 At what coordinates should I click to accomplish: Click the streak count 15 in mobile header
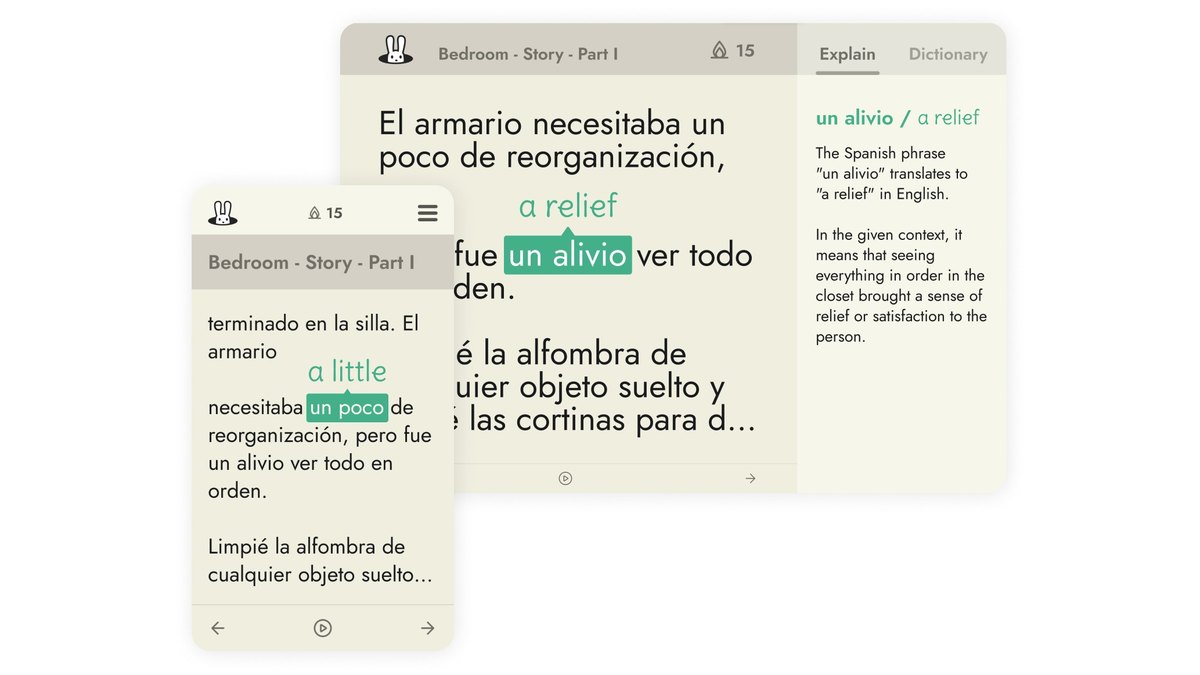click(334, 213)
